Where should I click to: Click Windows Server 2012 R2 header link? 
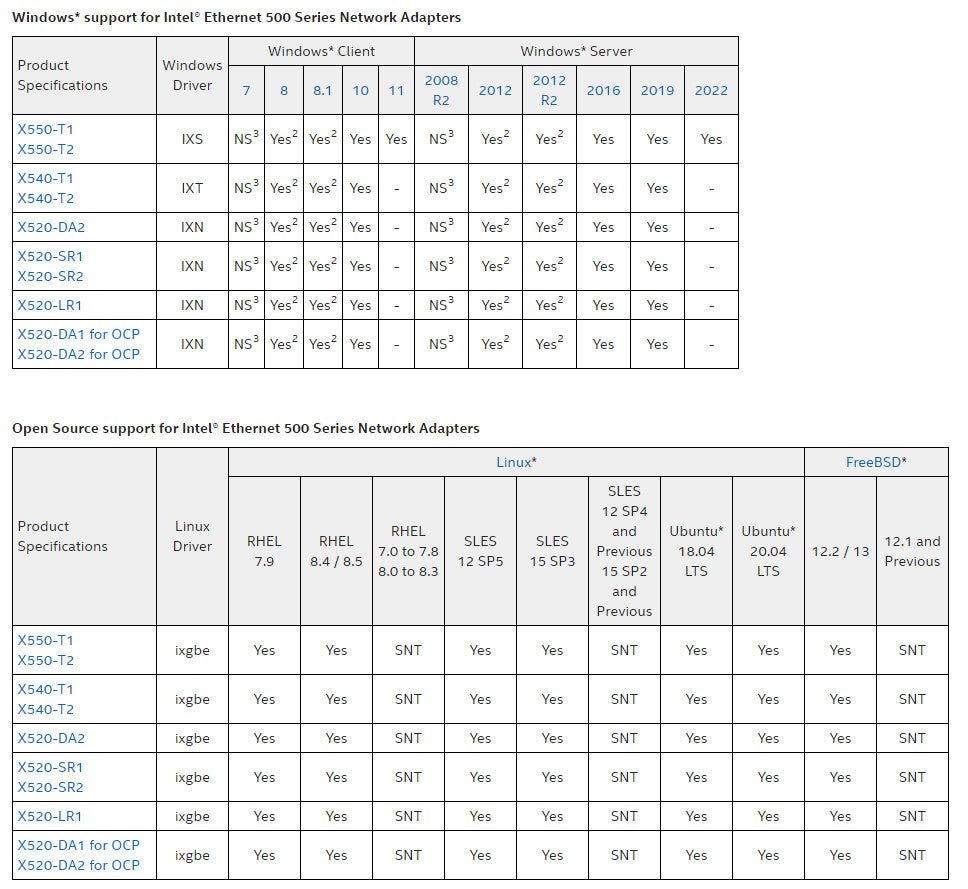tap(549, 90)
